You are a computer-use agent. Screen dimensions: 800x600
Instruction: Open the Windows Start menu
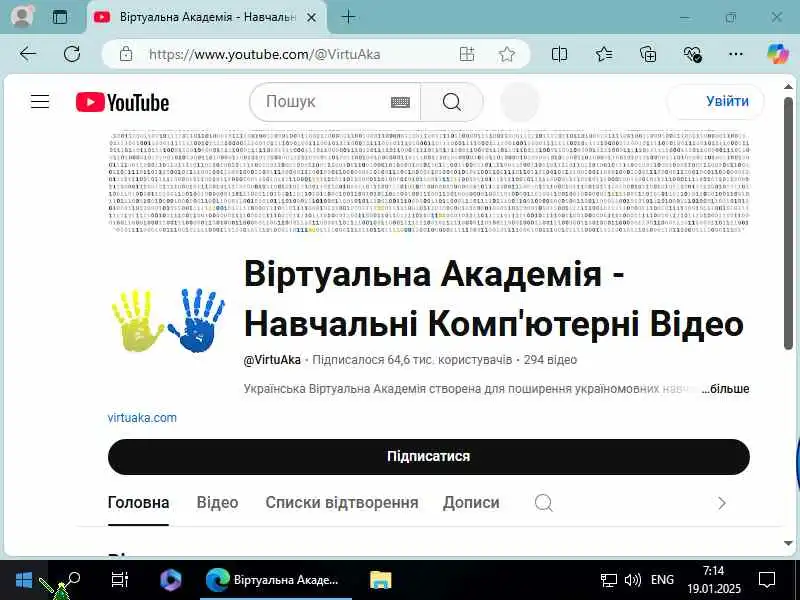tap(23, 580)
